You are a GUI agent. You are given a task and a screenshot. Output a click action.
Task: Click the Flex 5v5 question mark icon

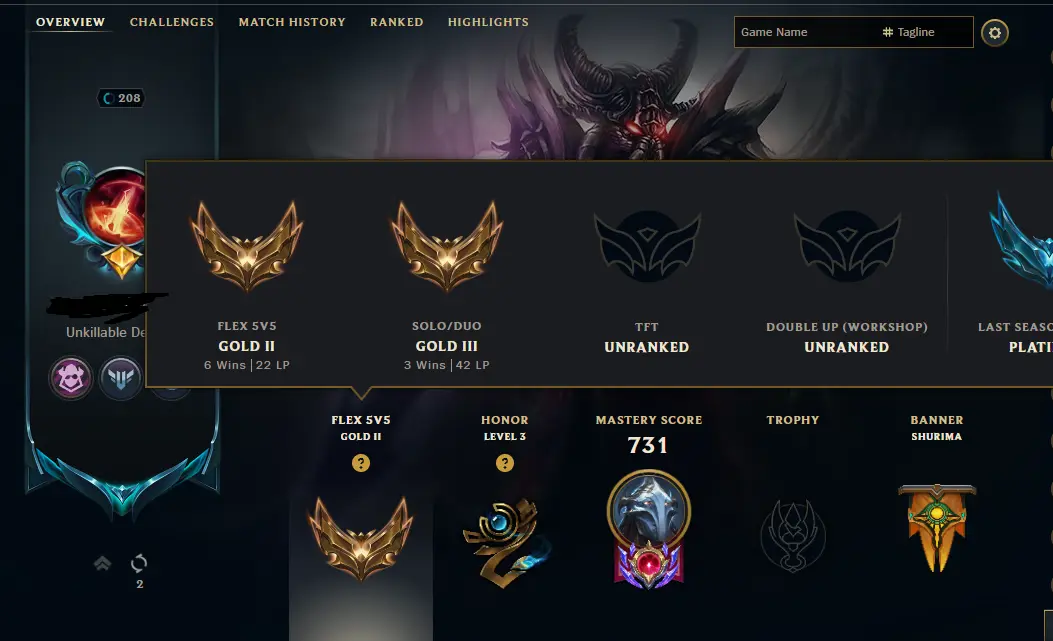(361, 463)
